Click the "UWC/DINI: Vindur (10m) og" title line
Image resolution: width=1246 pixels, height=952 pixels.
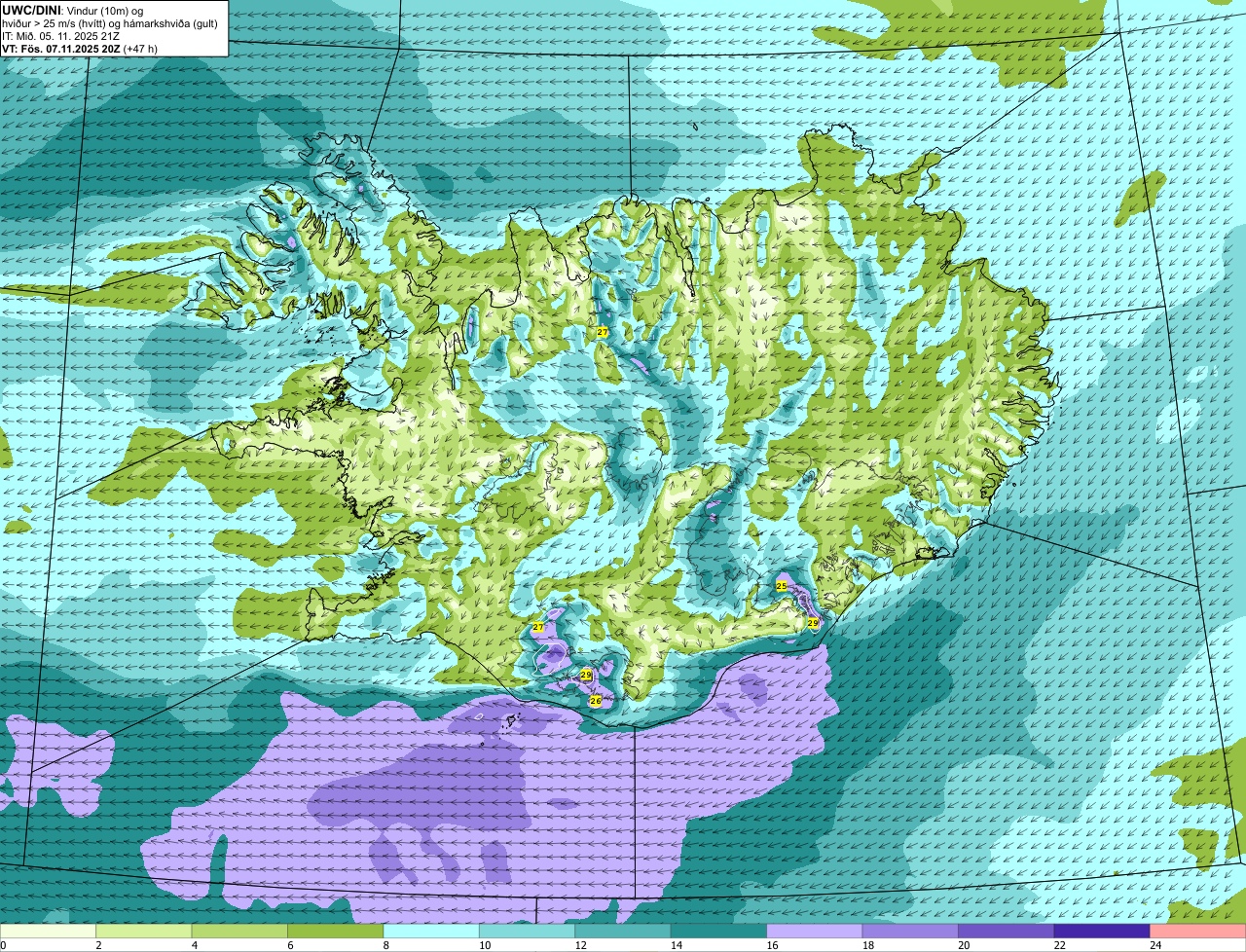pyautogui.click(x=73, y=10)
